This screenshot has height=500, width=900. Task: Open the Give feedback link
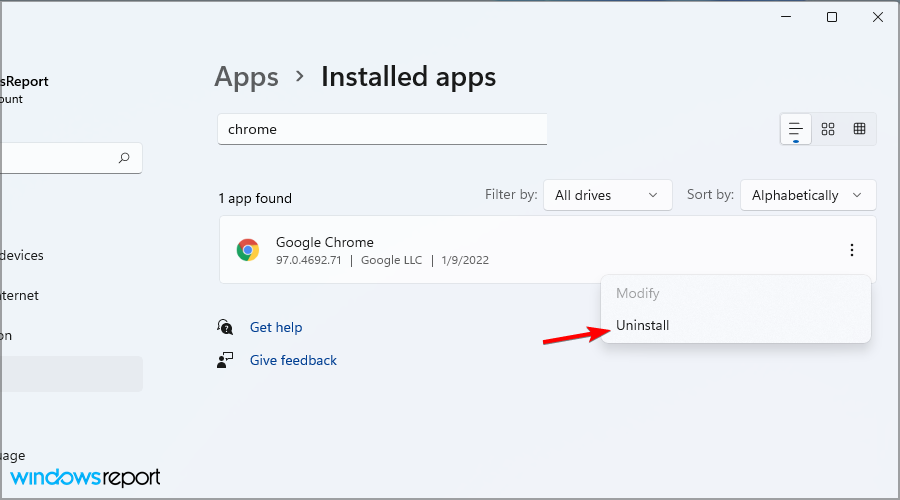point(293,361)
